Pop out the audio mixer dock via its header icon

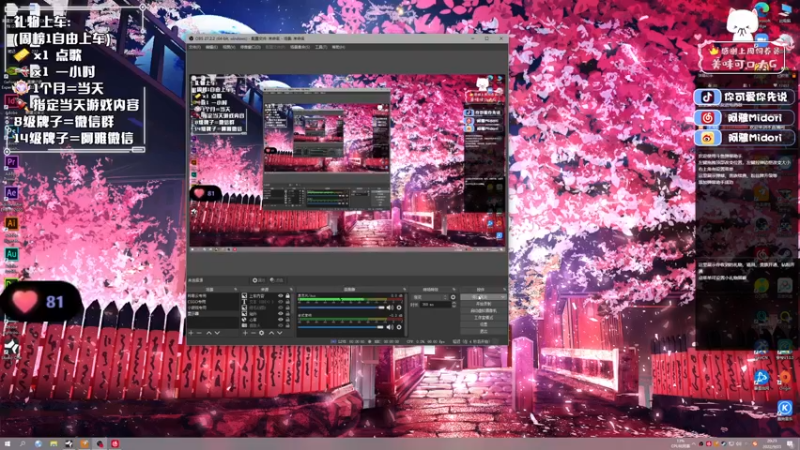coord(405,289)
